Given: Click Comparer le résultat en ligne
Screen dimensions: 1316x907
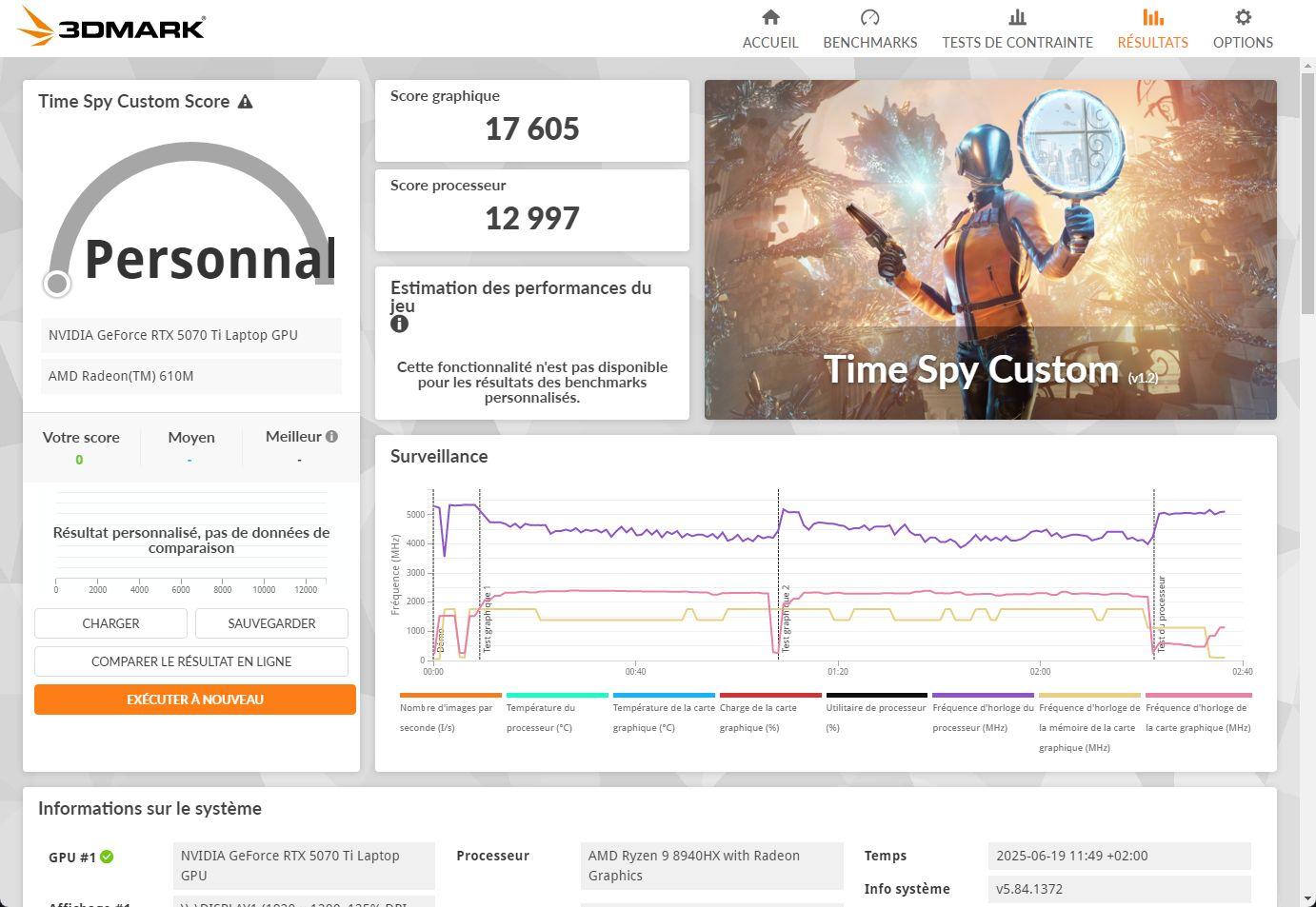Looking at the screenshot, I should pos(191,661).
